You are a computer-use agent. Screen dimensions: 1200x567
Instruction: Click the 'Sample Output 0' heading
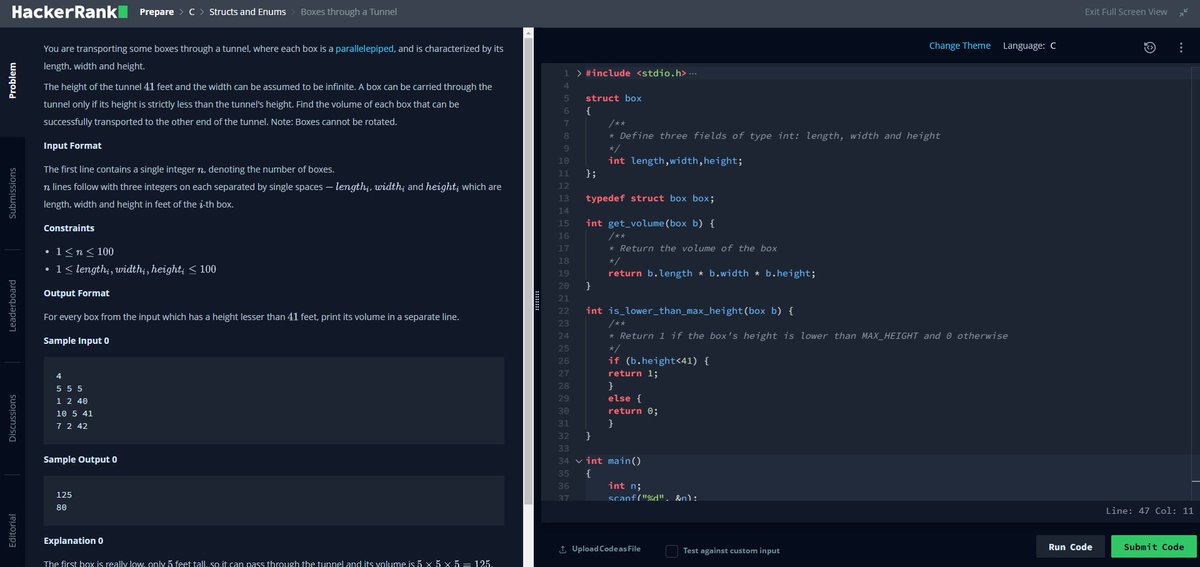pos(81,459)
